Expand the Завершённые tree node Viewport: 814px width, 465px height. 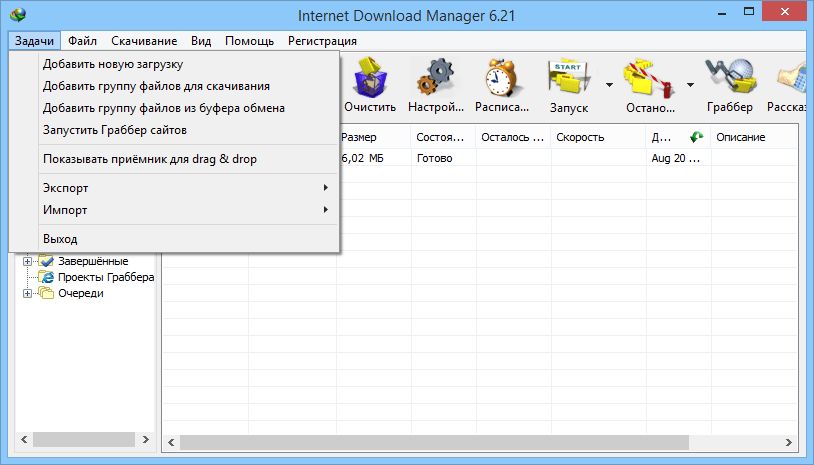point(28,262)
